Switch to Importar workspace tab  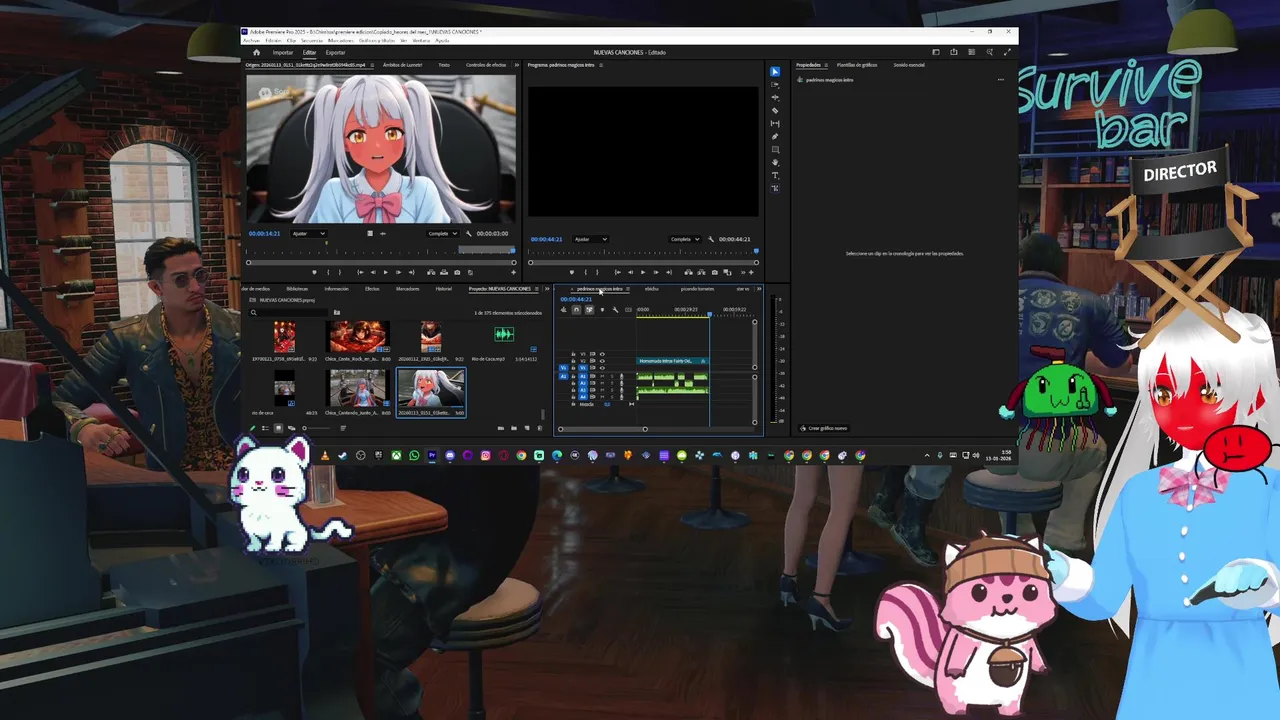pyautogui.click(x=283, y=52)
